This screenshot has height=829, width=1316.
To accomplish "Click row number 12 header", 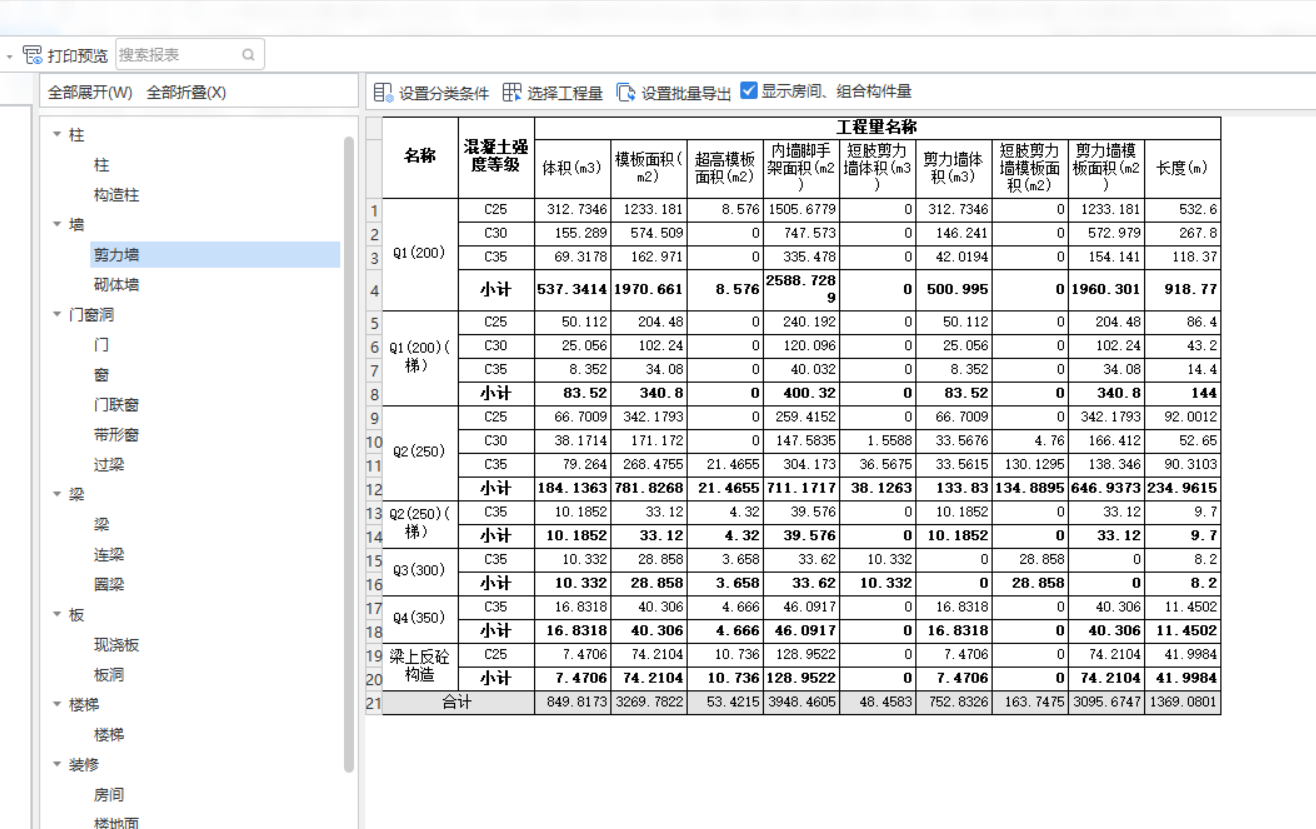I will point(374,489).
